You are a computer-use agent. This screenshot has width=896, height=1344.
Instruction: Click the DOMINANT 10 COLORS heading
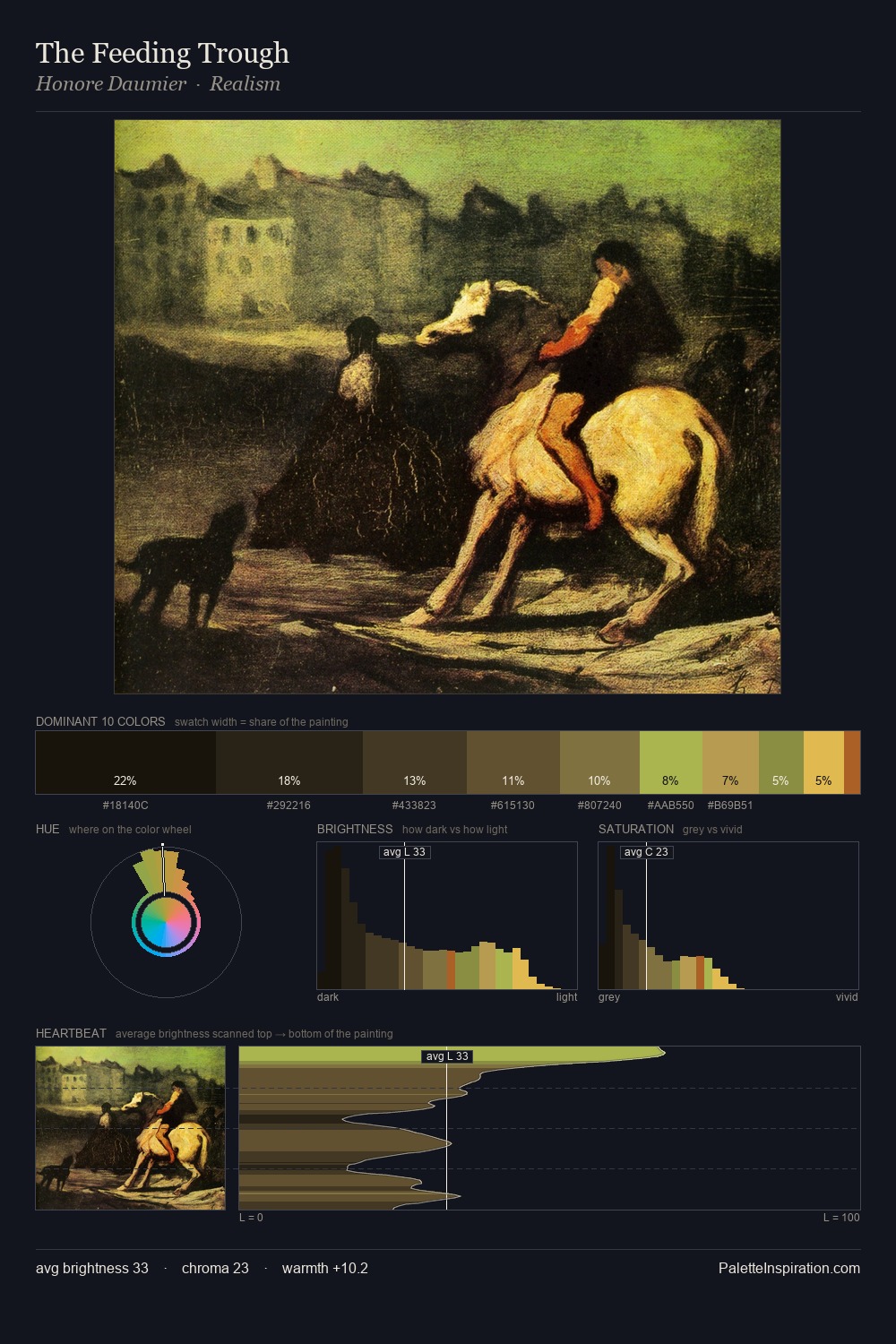[x=100, y=721]
